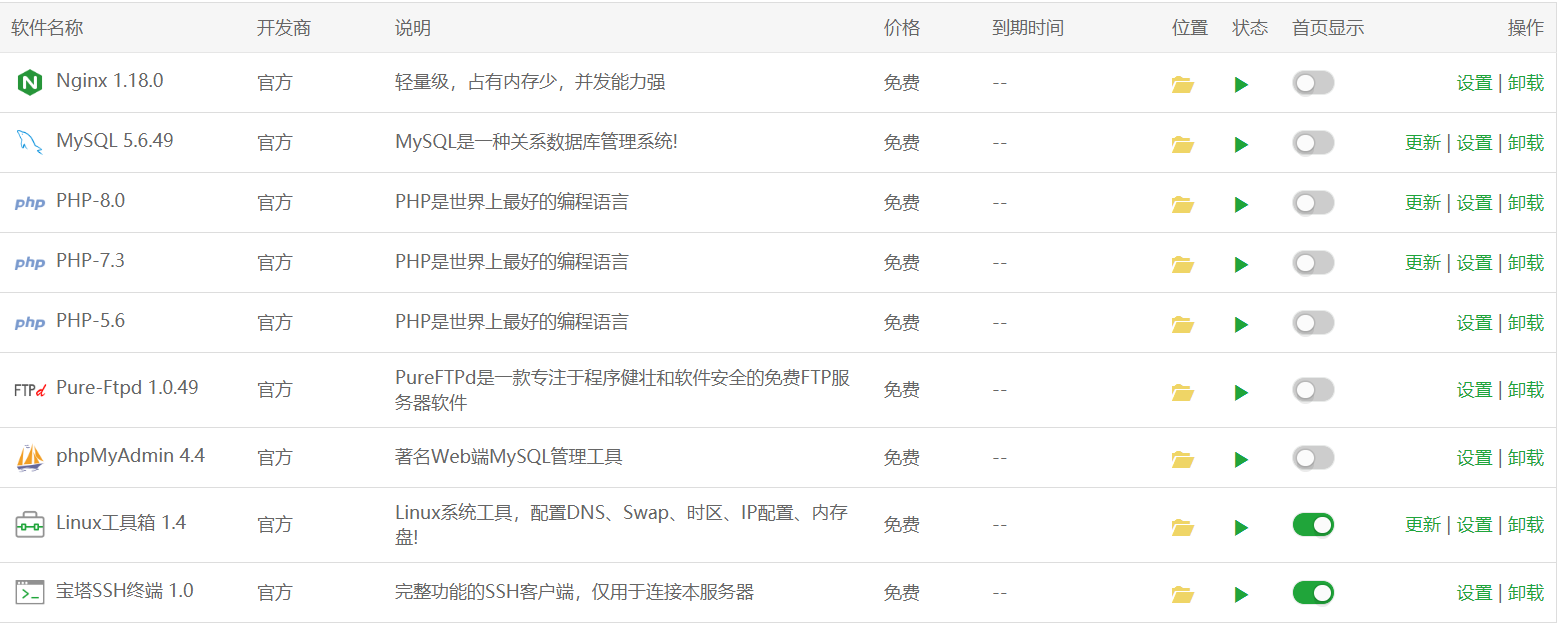
Task: Click 卸载 to uninstall phpMyAdmin 4.4
Action: [x=1526, y=458]
